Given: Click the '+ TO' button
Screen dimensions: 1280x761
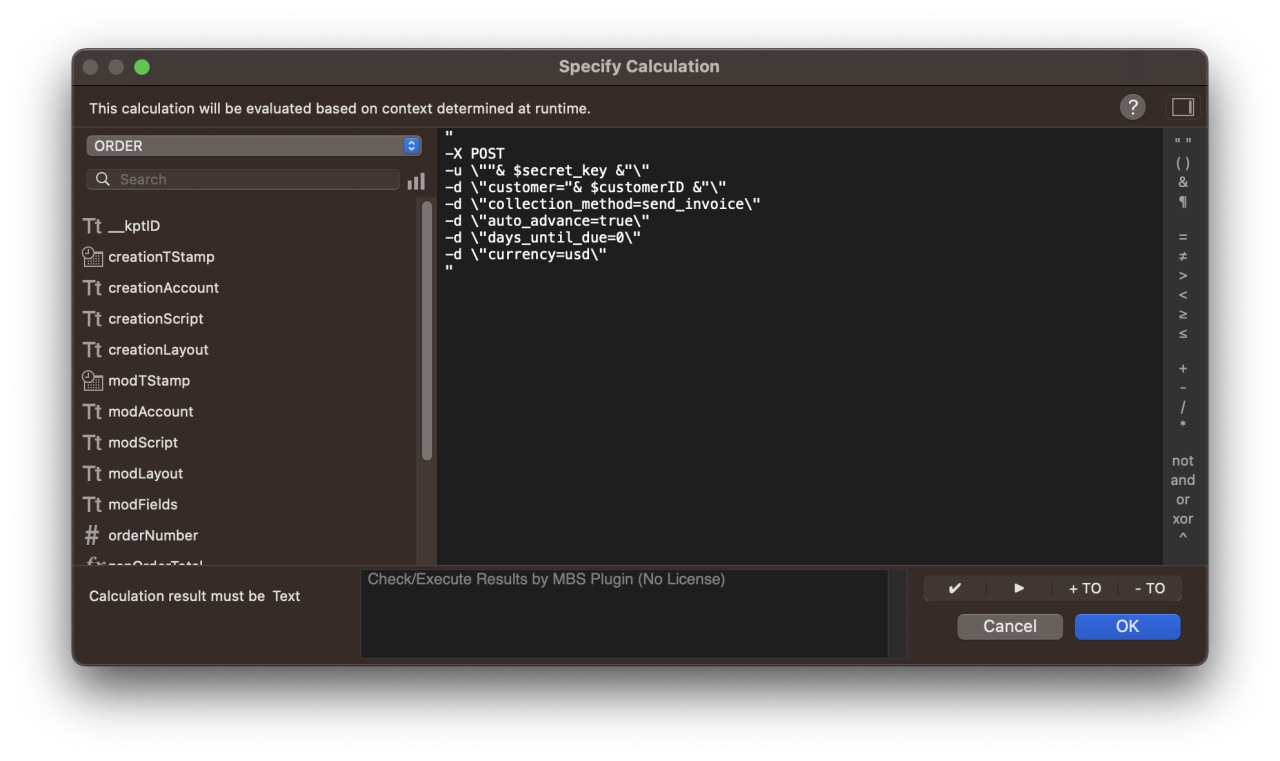Looking at the screenshot, I should 1085,588.
